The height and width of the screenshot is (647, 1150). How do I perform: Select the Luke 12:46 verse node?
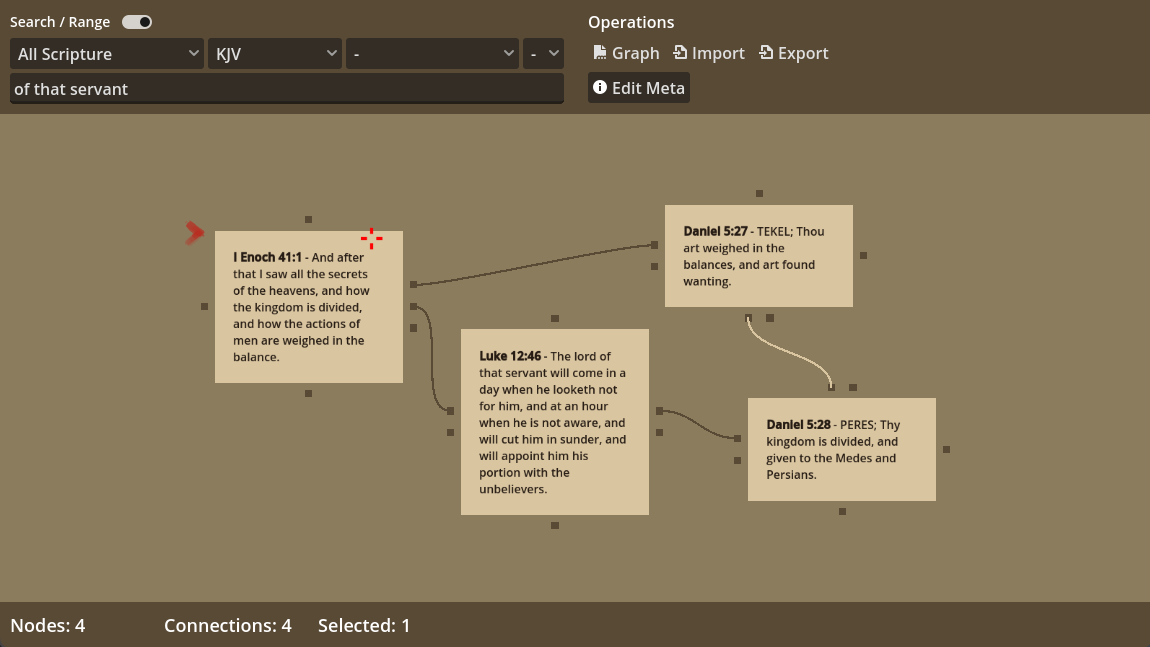pos(554,421)
